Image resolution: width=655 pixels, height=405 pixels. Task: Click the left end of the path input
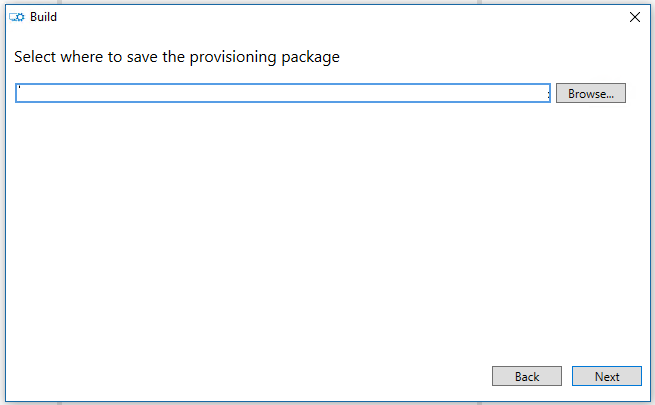[x=24, y=93]
